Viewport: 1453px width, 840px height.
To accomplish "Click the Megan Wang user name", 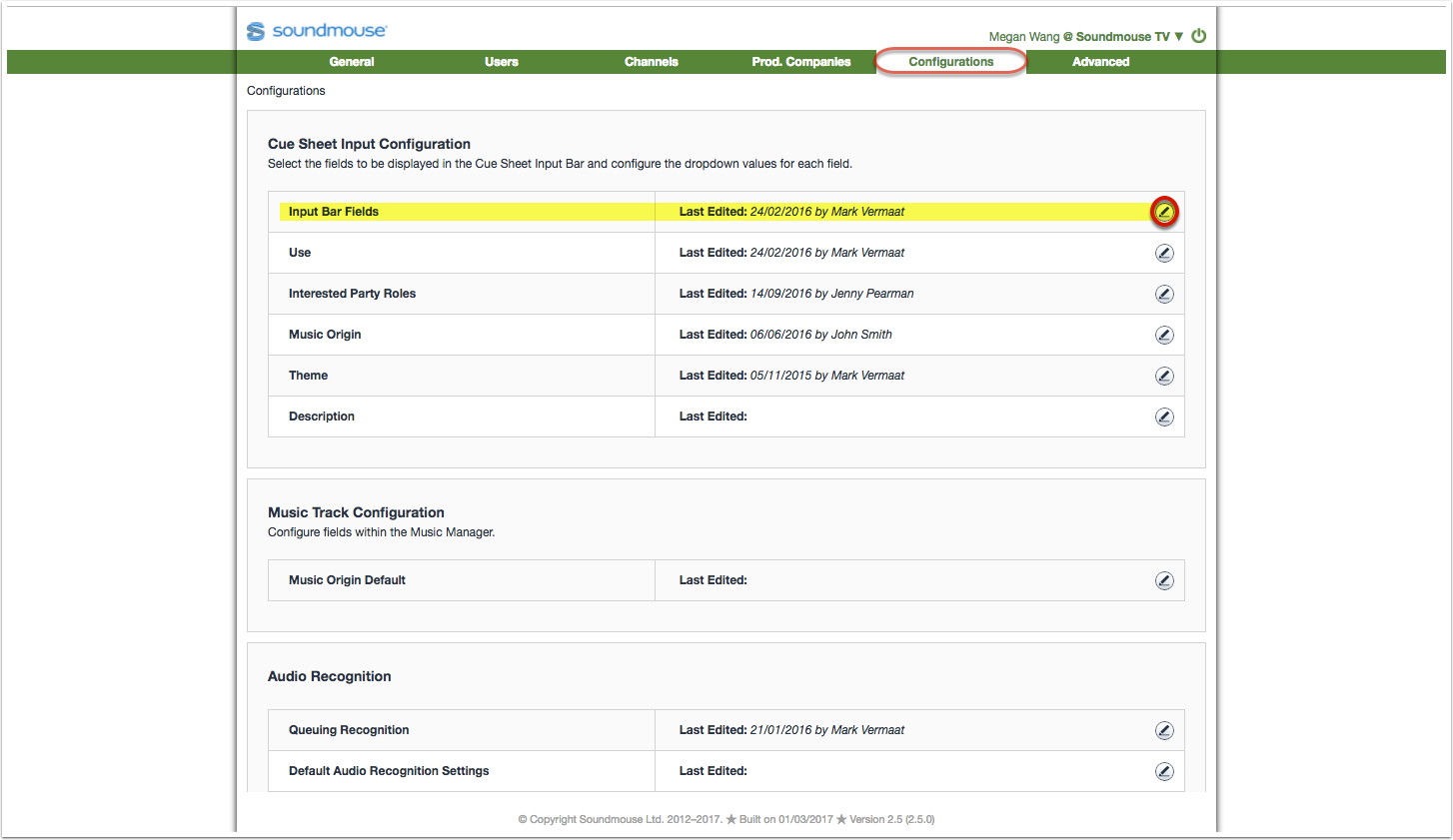I will (1024, 37).
